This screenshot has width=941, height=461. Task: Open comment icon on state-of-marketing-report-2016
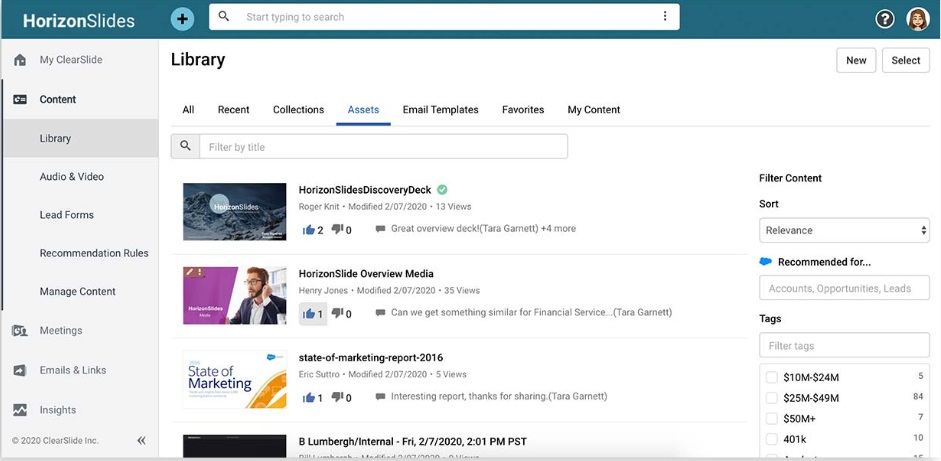380,397
